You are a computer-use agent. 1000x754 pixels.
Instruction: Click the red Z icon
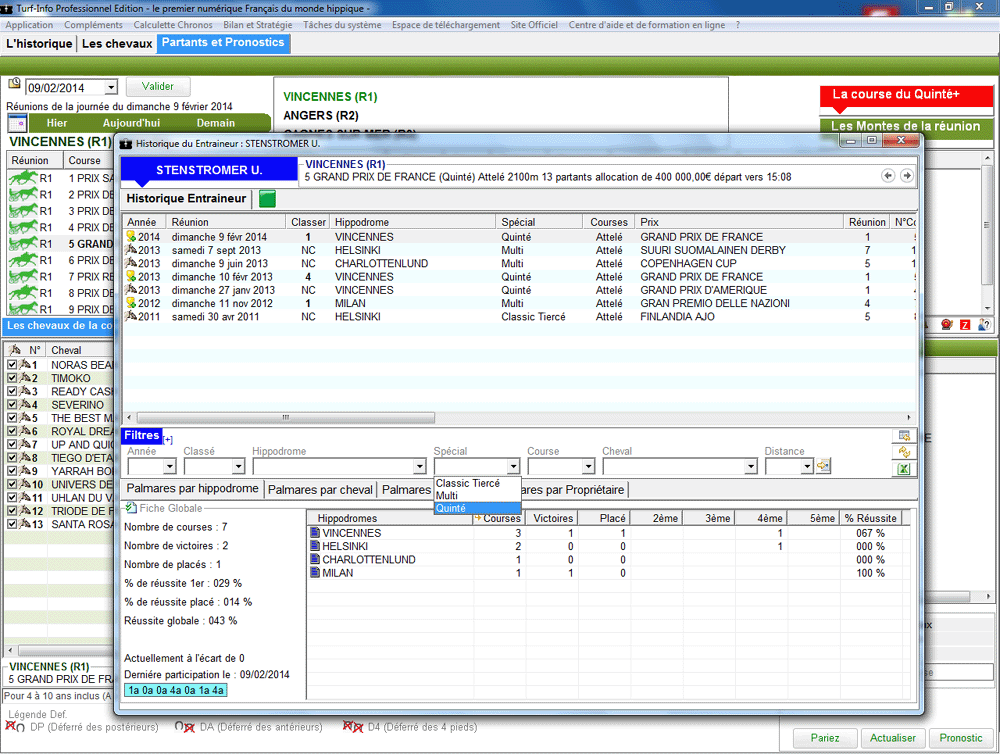coord(964,325)
